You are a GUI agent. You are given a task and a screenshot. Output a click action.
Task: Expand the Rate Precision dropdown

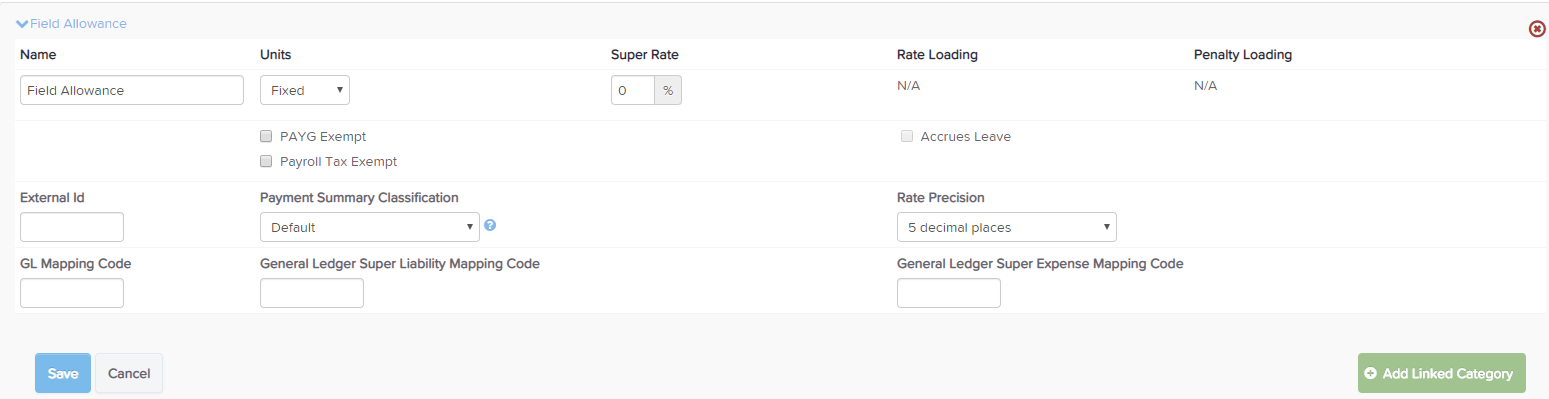(1007, 227)
